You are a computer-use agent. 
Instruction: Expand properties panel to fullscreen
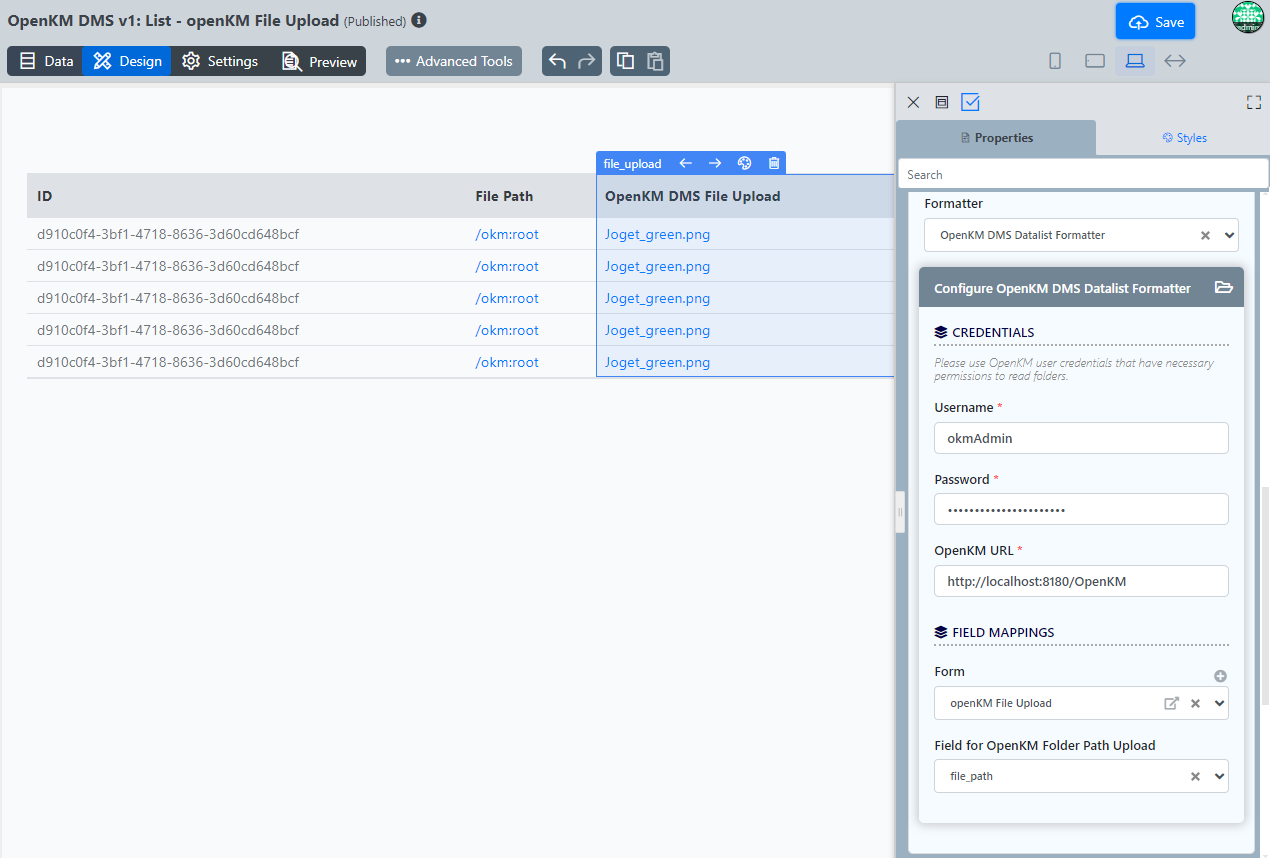coord(1253,102)
